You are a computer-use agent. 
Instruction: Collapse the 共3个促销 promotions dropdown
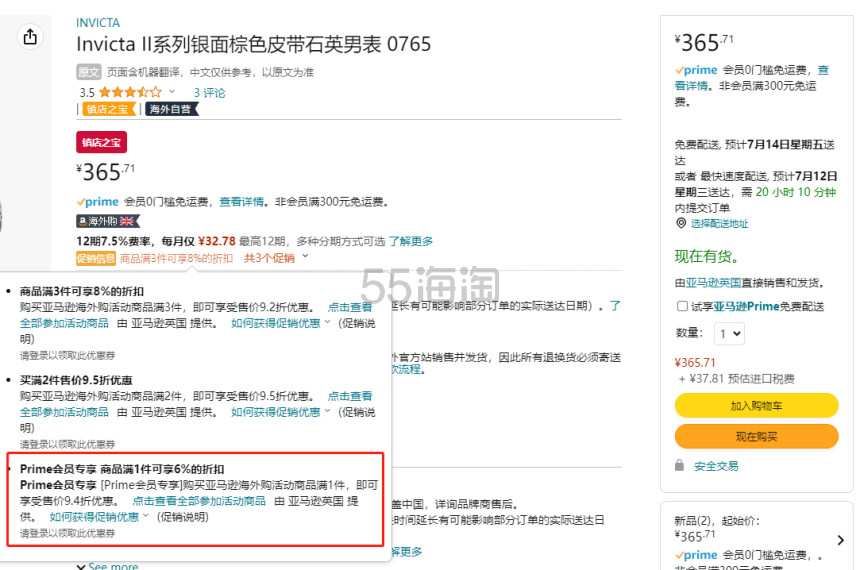[x=276, y=258]
